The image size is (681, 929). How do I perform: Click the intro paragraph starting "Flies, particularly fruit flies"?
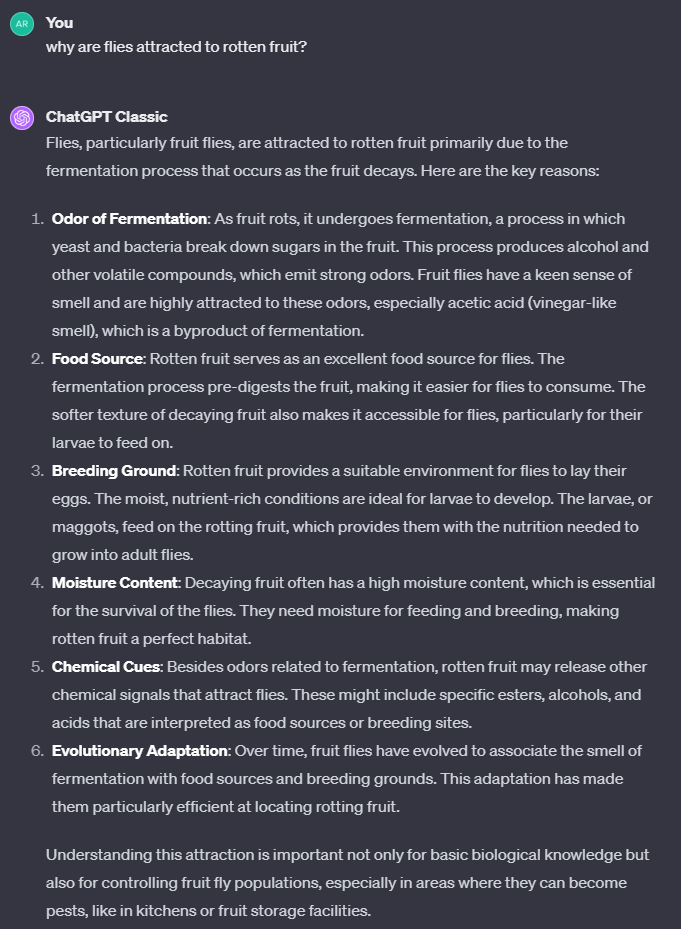coord(322,157)
